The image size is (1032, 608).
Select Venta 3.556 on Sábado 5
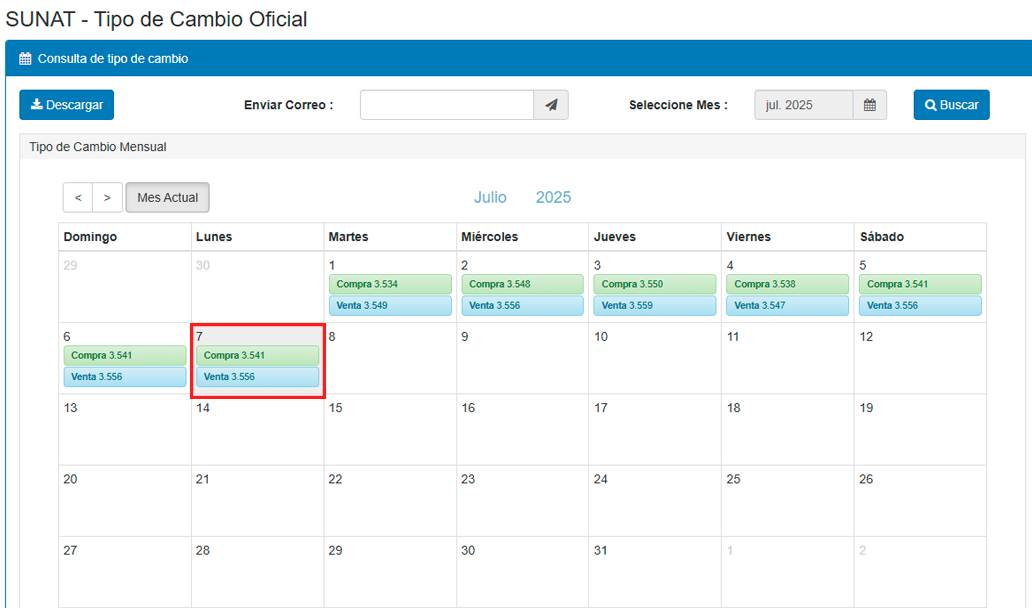[920, 305]
